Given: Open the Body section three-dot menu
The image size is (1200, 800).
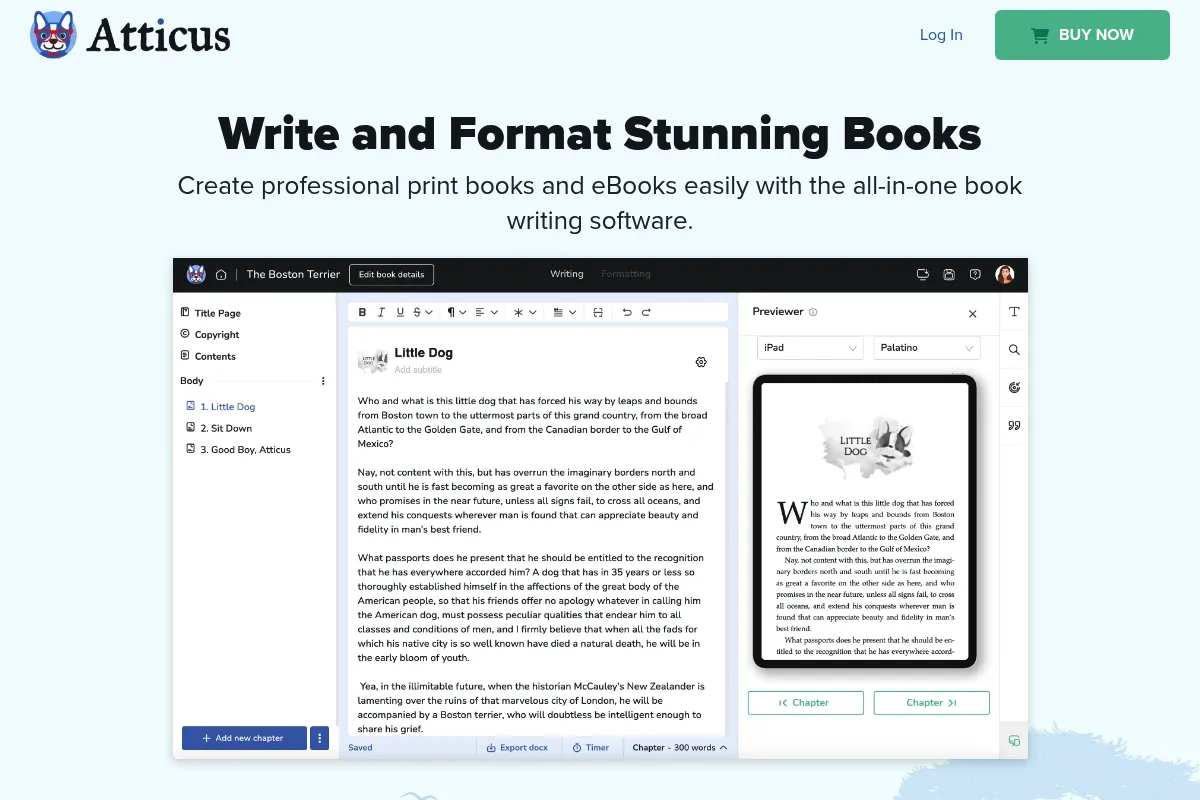Looking at the screenshot, I should click(323, 381).
